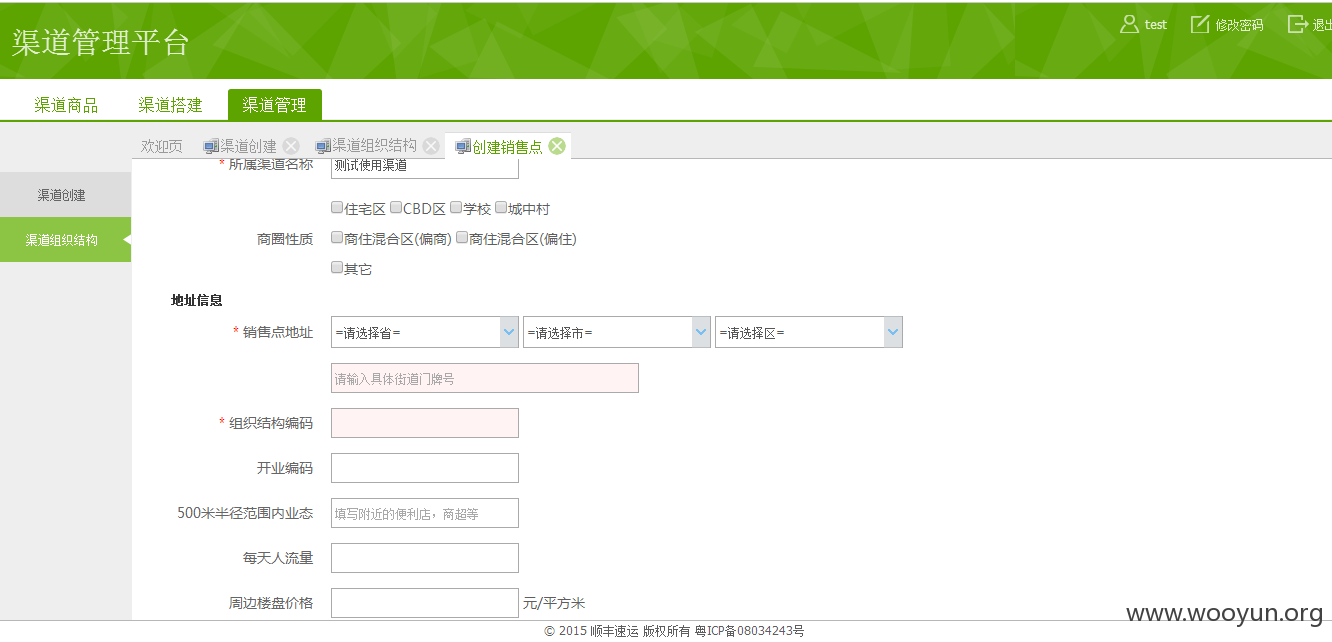Screen dimensions: 1332x642
Task: Click the monitor icon on 渠道创建 tab
Action: click(x=211, y=147)
